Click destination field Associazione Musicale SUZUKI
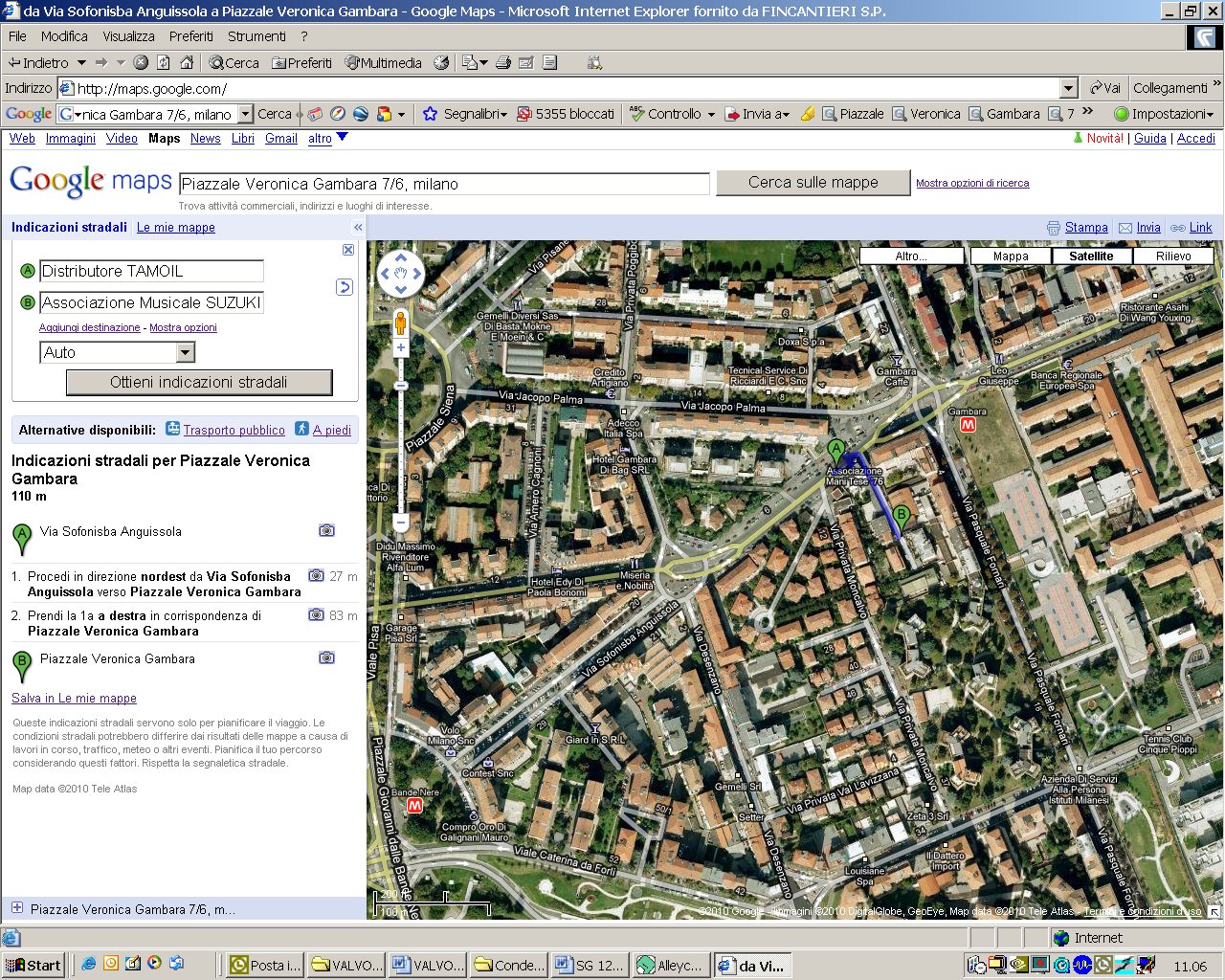The height and width of the screenshot is (980, 1225). click(151, 302)
